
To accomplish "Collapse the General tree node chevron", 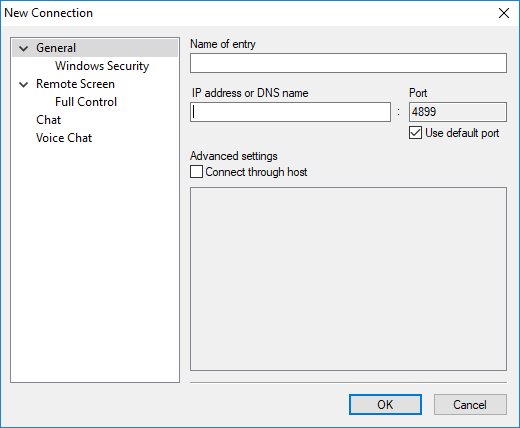I will point(24,49).
